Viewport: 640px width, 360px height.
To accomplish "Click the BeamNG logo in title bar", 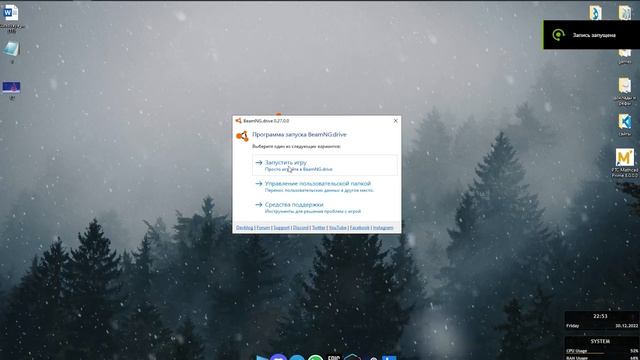I will coord(238,121).
